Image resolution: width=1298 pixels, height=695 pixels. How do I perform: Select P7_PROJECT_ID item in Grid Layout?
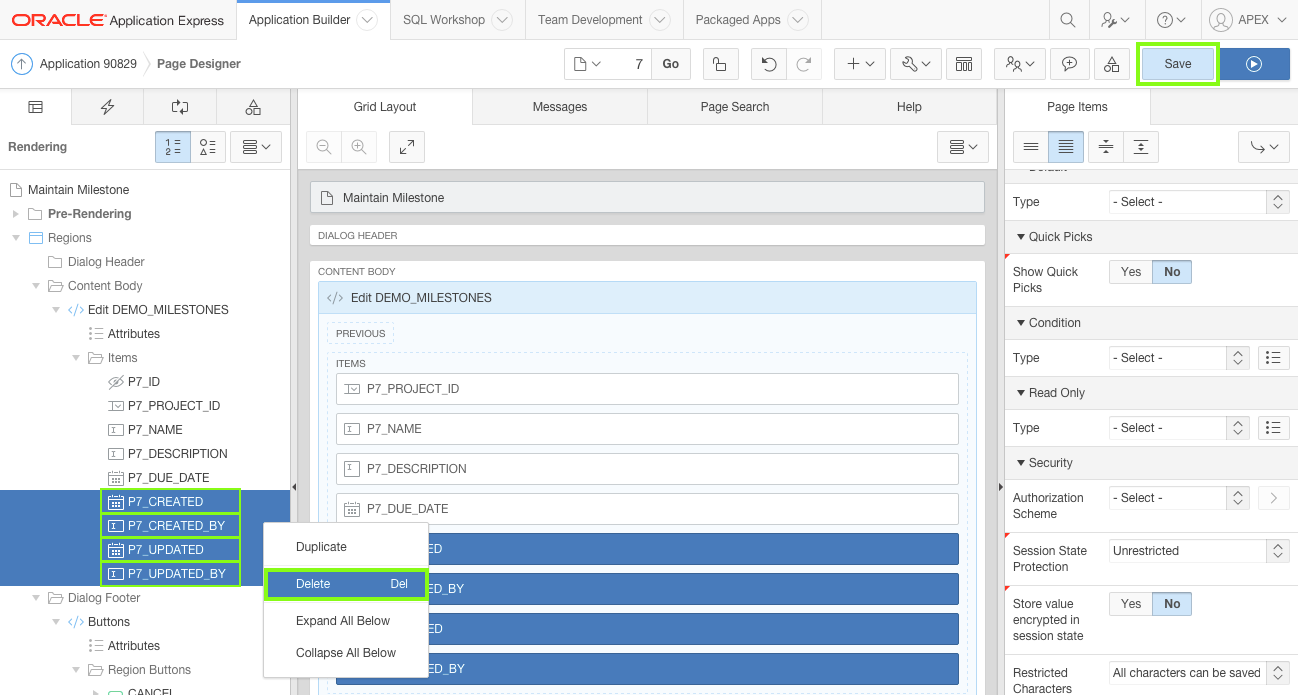point(647,389)
